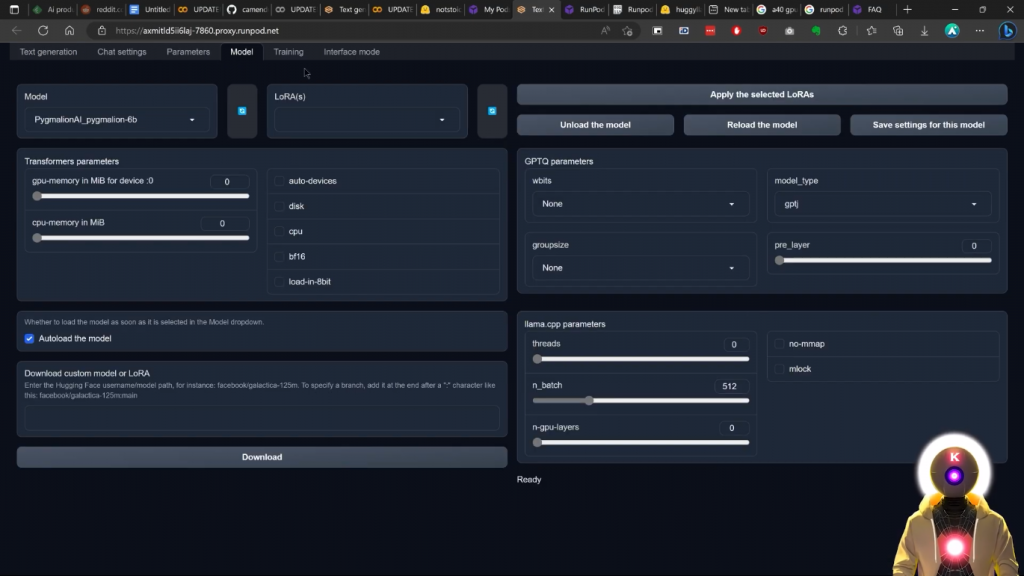Screen dimensions: 1024x576
Task: Open the model_type dropdown set to gptj
Action: pos(881,204)
